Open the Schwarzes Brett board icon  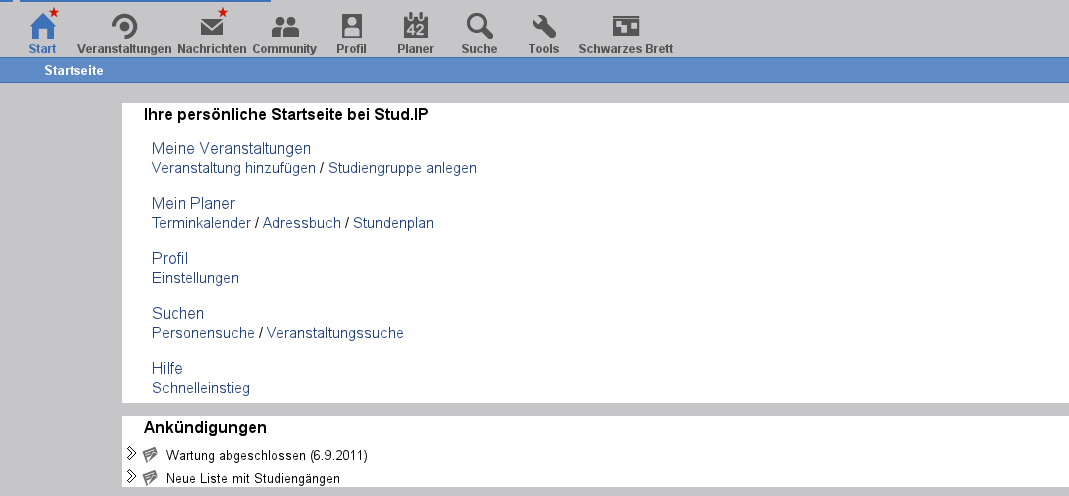tap(626, 26)
